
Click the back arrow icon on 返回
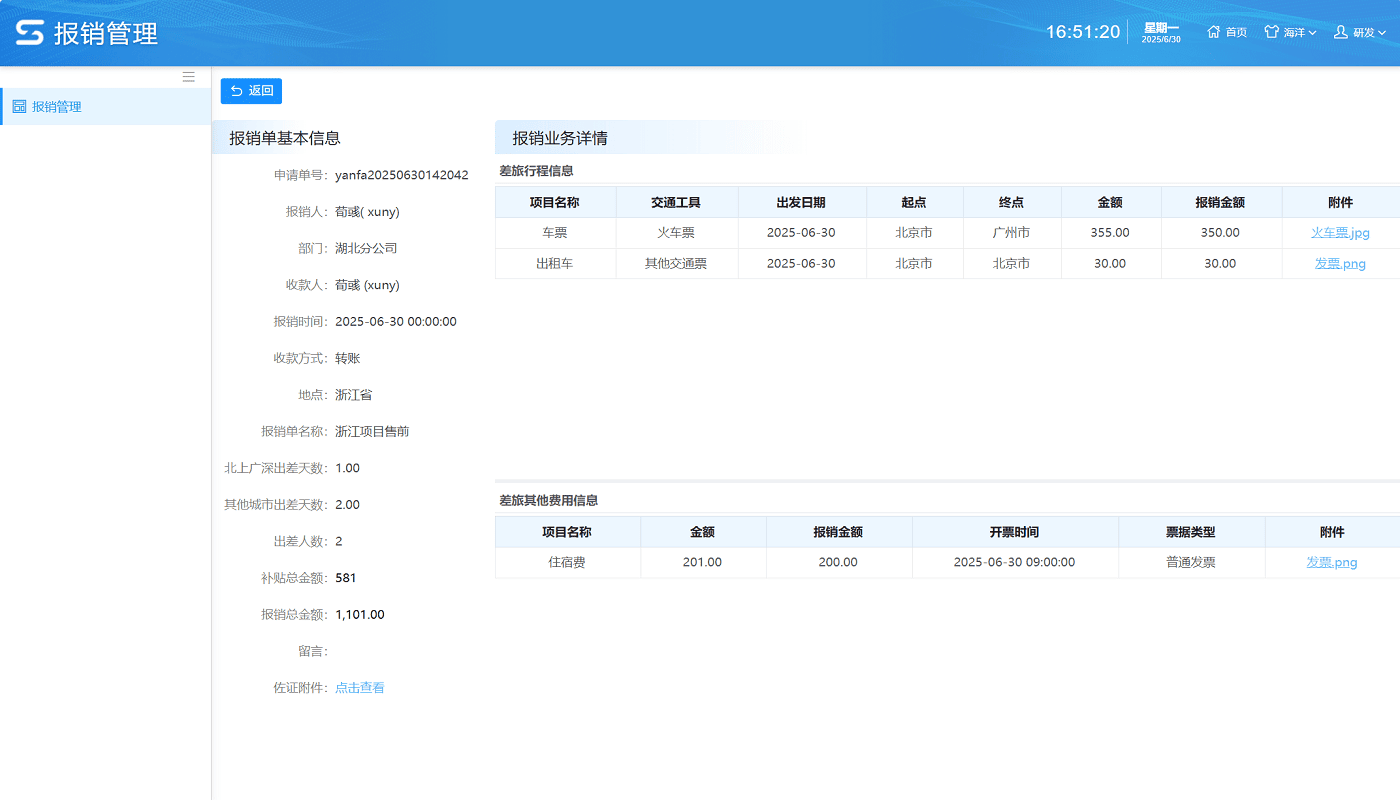tap(237, 91)
